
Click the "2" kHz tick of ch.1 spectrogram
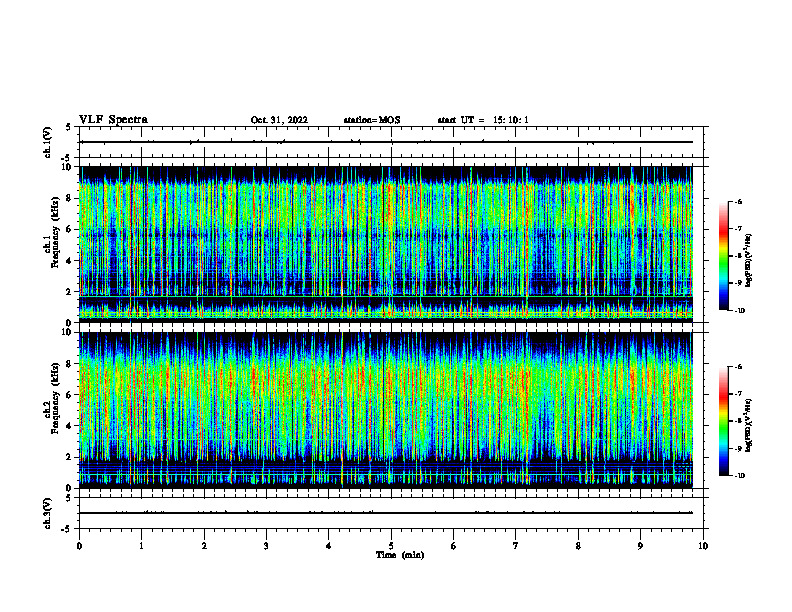coord(70,292)
